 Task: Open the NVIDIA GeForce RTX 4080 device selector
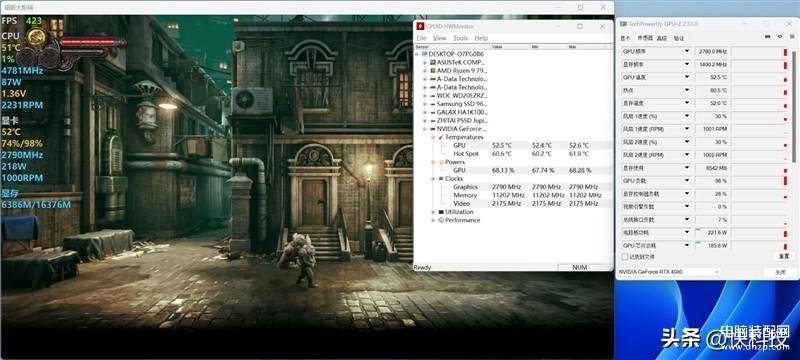pos(668,272)
